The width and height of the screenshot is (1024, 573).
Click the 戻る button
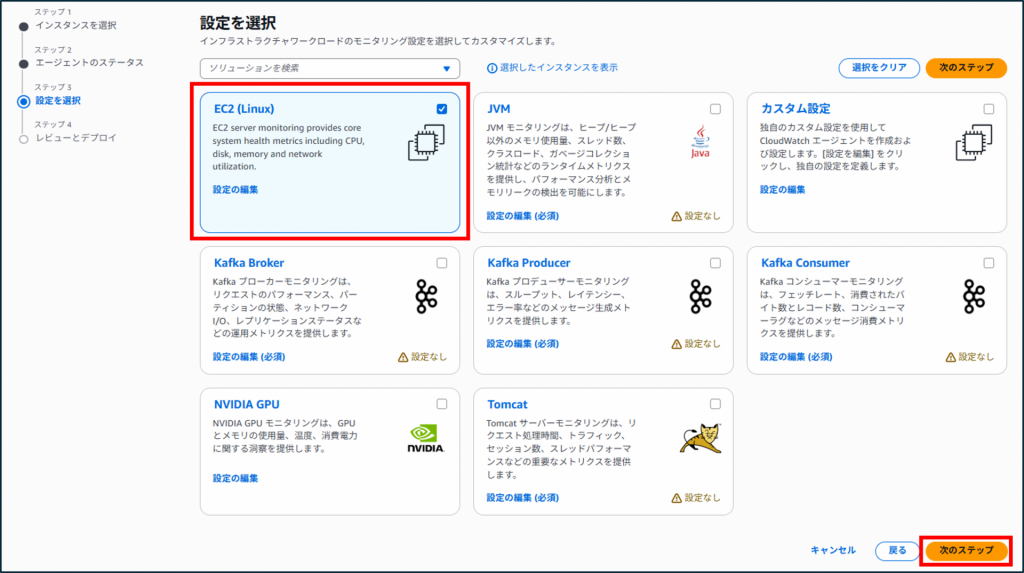tap(897, 550)
